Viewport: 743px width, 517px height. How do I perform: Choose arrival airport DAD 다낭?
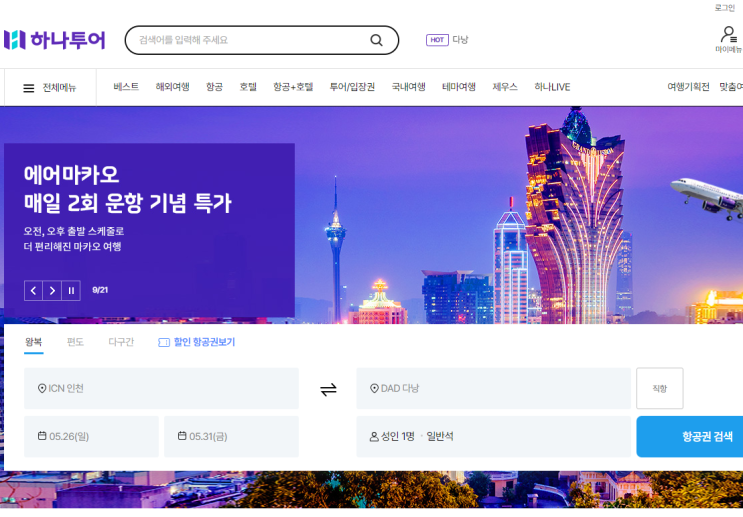(x=494, y=389)
